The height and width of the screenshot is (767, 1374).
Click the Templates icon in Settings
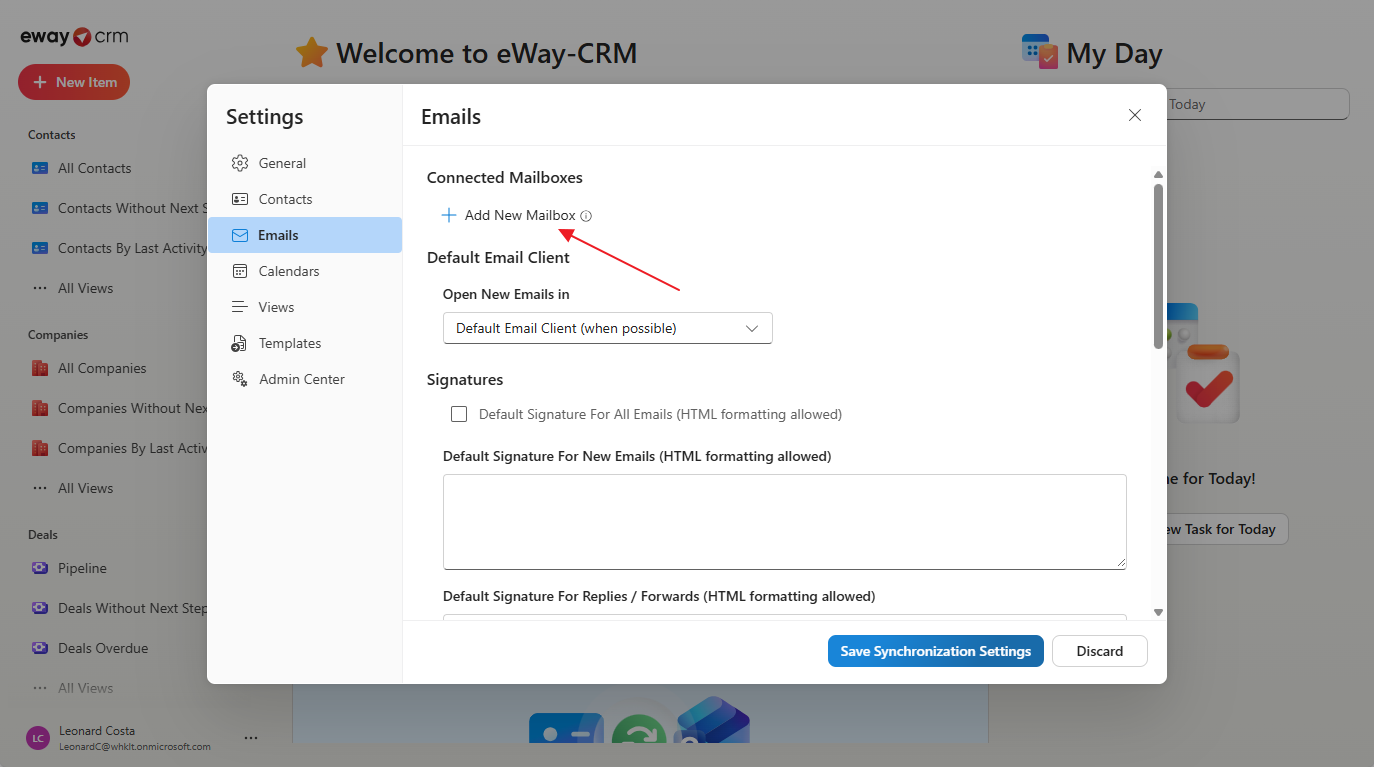tap(240, 343)
